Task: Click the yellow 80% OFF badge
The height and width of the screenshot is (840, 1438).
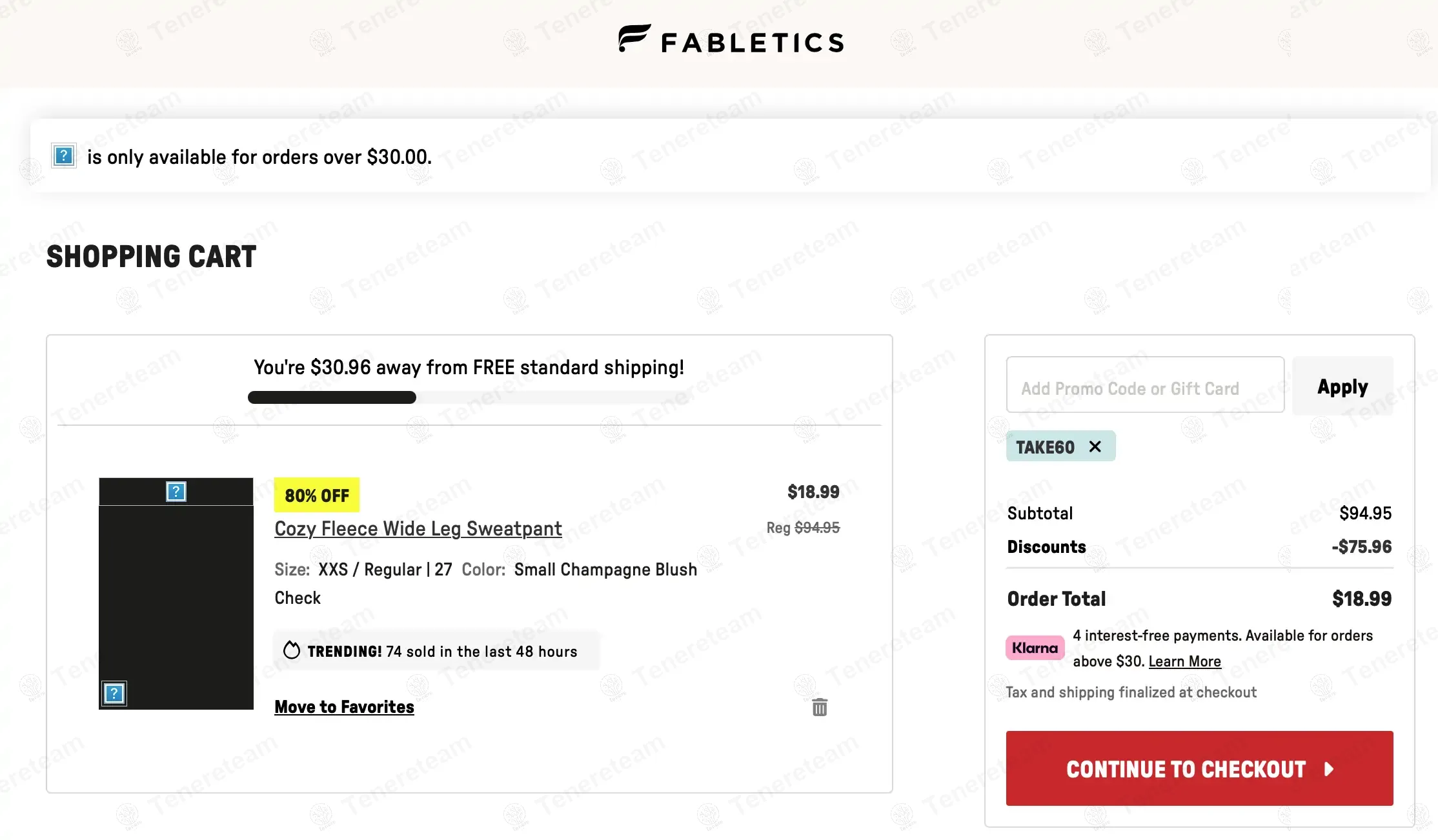Action: [316, 495]
